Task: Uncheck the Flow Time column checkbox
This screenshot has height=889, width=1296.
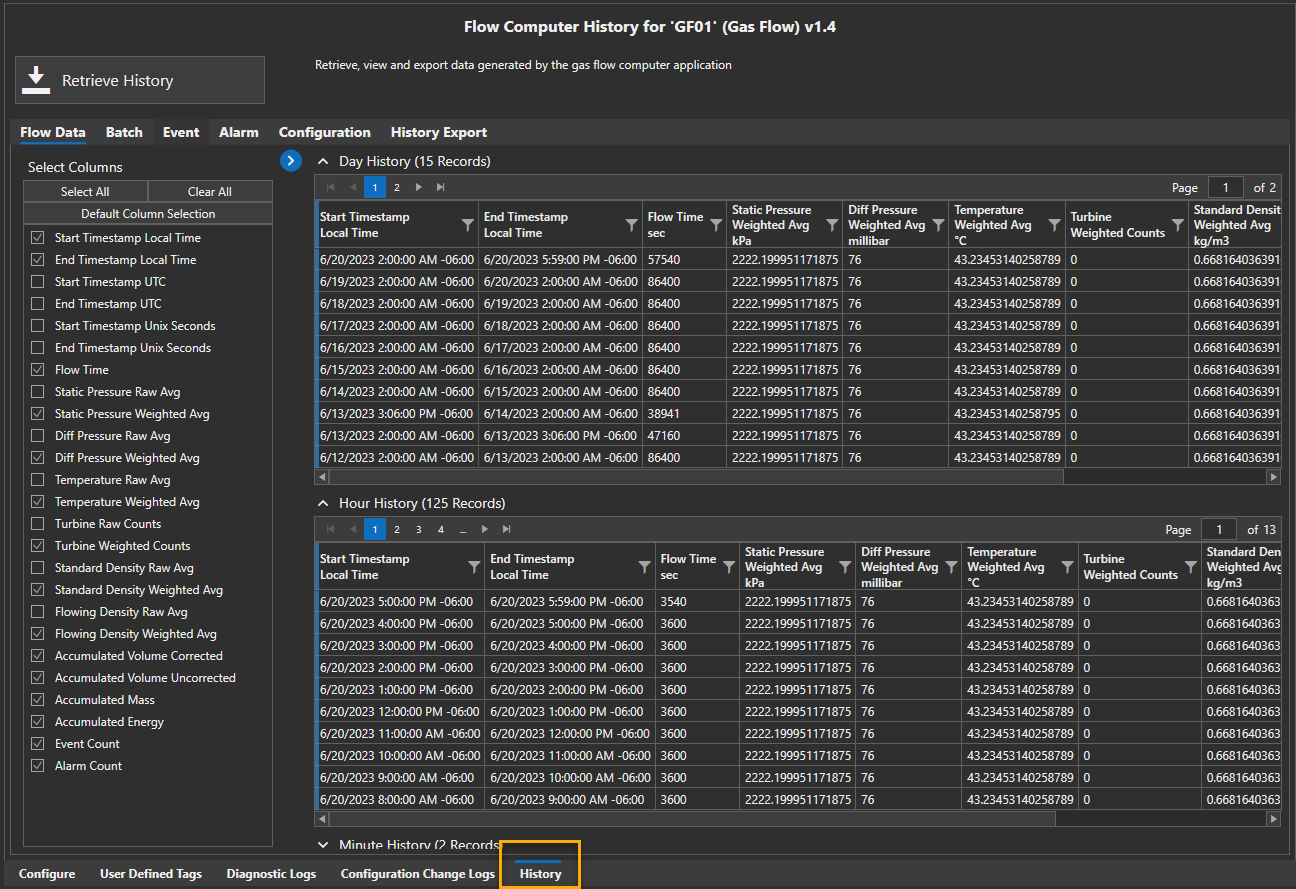Action: tap(38, 370)
